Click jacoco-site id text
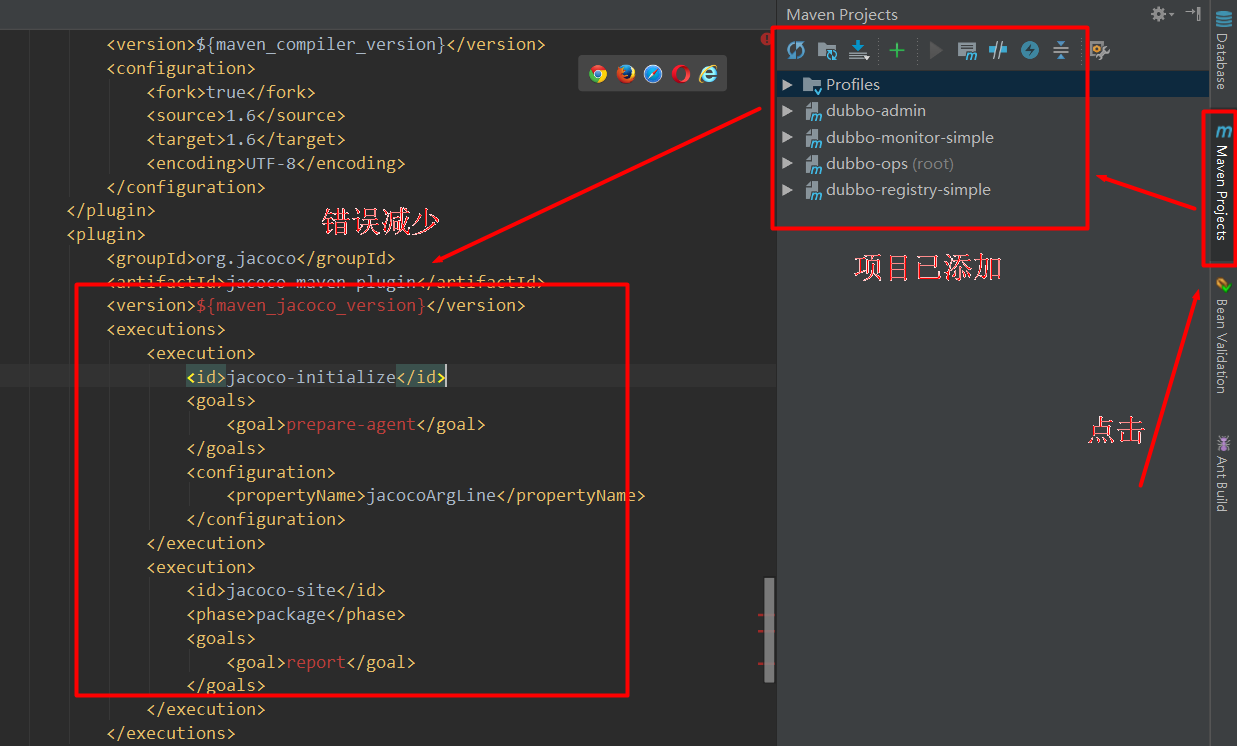 tap(281, 590)
